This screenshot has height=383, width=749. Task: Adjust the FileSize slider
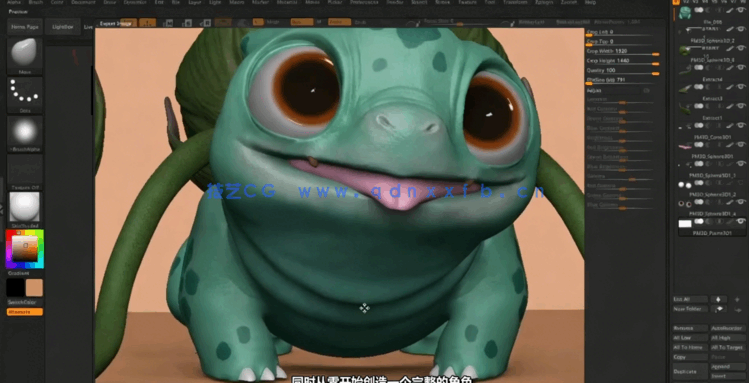pos(623,80)
